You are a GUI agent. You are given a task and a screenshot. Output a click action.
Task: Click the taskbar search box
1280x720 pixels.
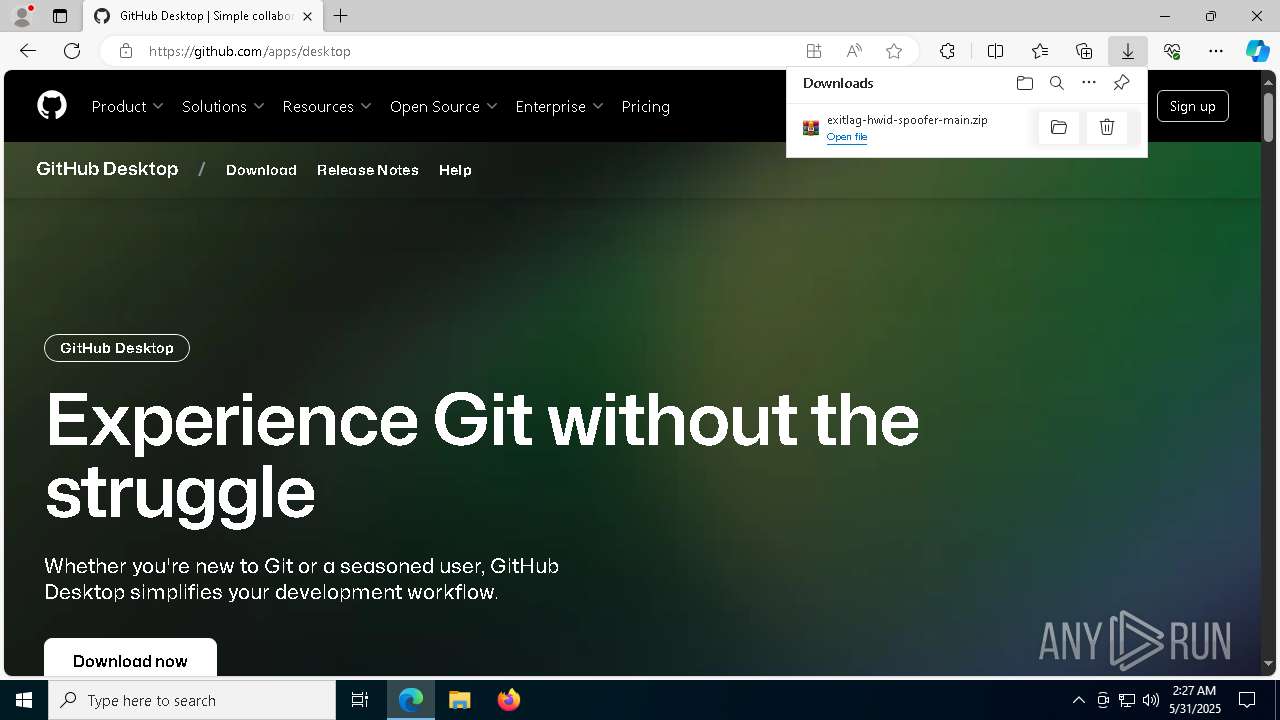pos(192,700)
